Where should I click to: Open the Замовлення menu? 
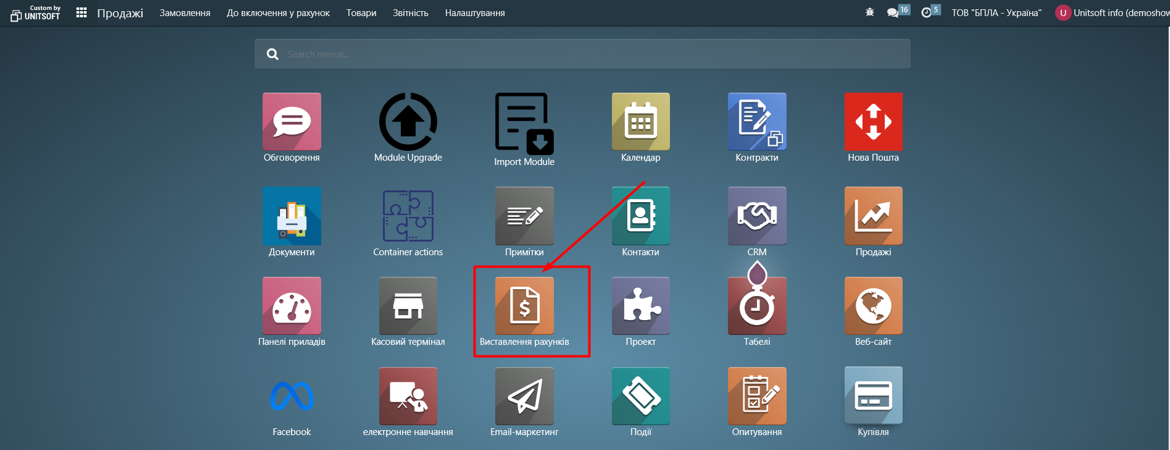coord(185,13)
